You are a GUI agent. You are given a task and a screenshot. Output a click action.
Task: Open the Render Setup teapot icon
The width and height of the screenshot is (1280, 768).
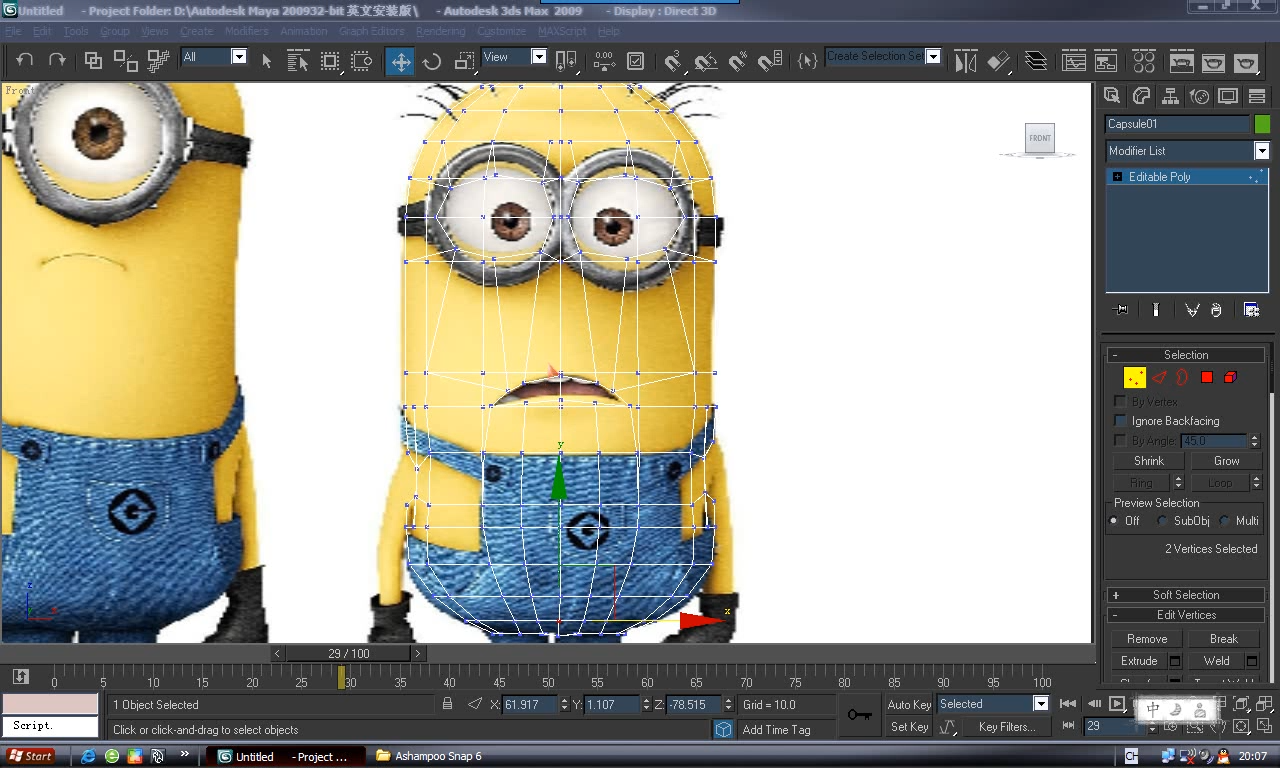[1181, 61]
